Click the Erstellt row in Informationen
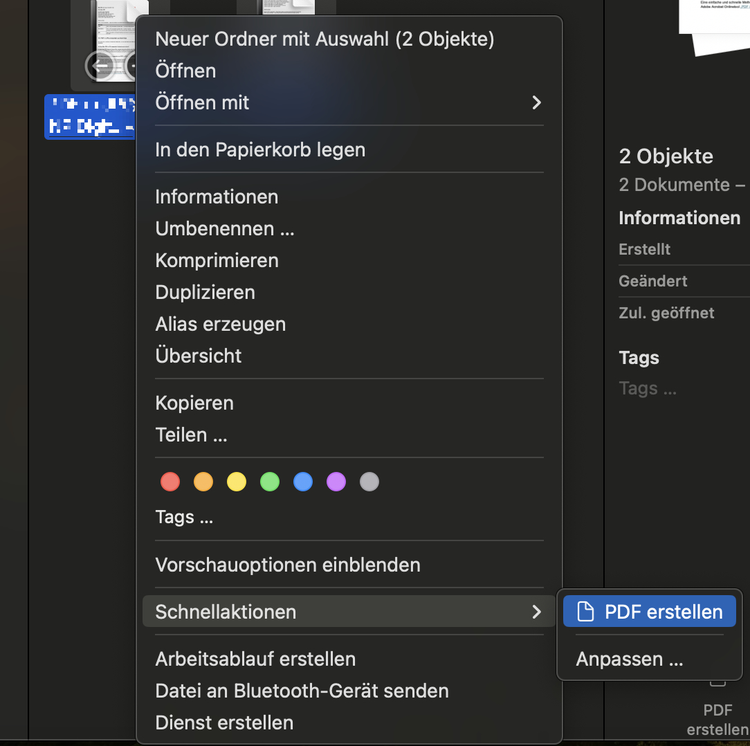750x746 pixels. click(684, 249)
